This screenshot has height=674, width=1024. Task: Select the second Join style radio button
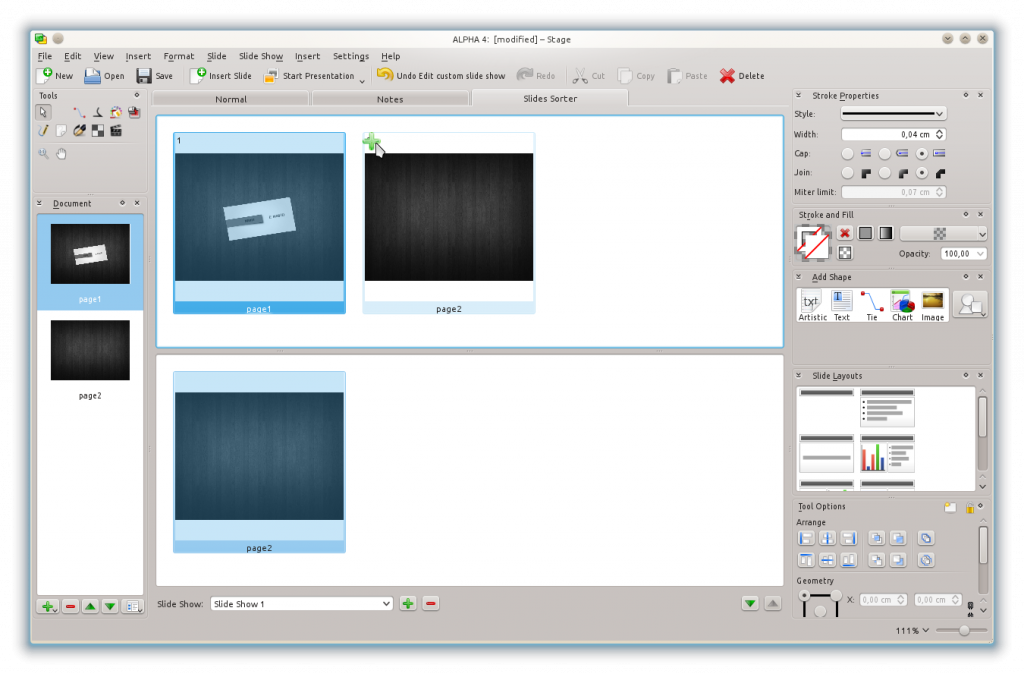(x=885, y=173)
